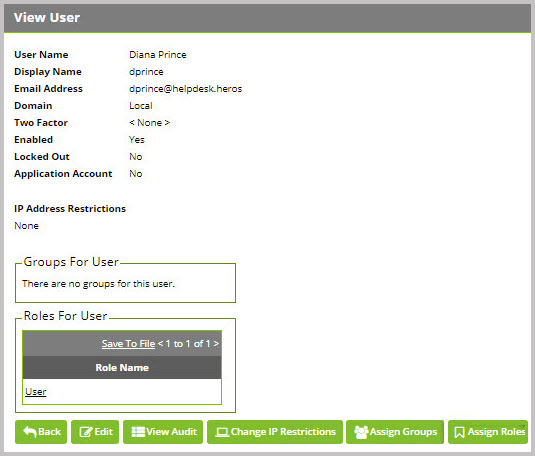Image resolution: width=535 pixels, height=456 pixels.
Task: Click the dprince@helpdesk.heros email address
Action: (x=186, y=89)
